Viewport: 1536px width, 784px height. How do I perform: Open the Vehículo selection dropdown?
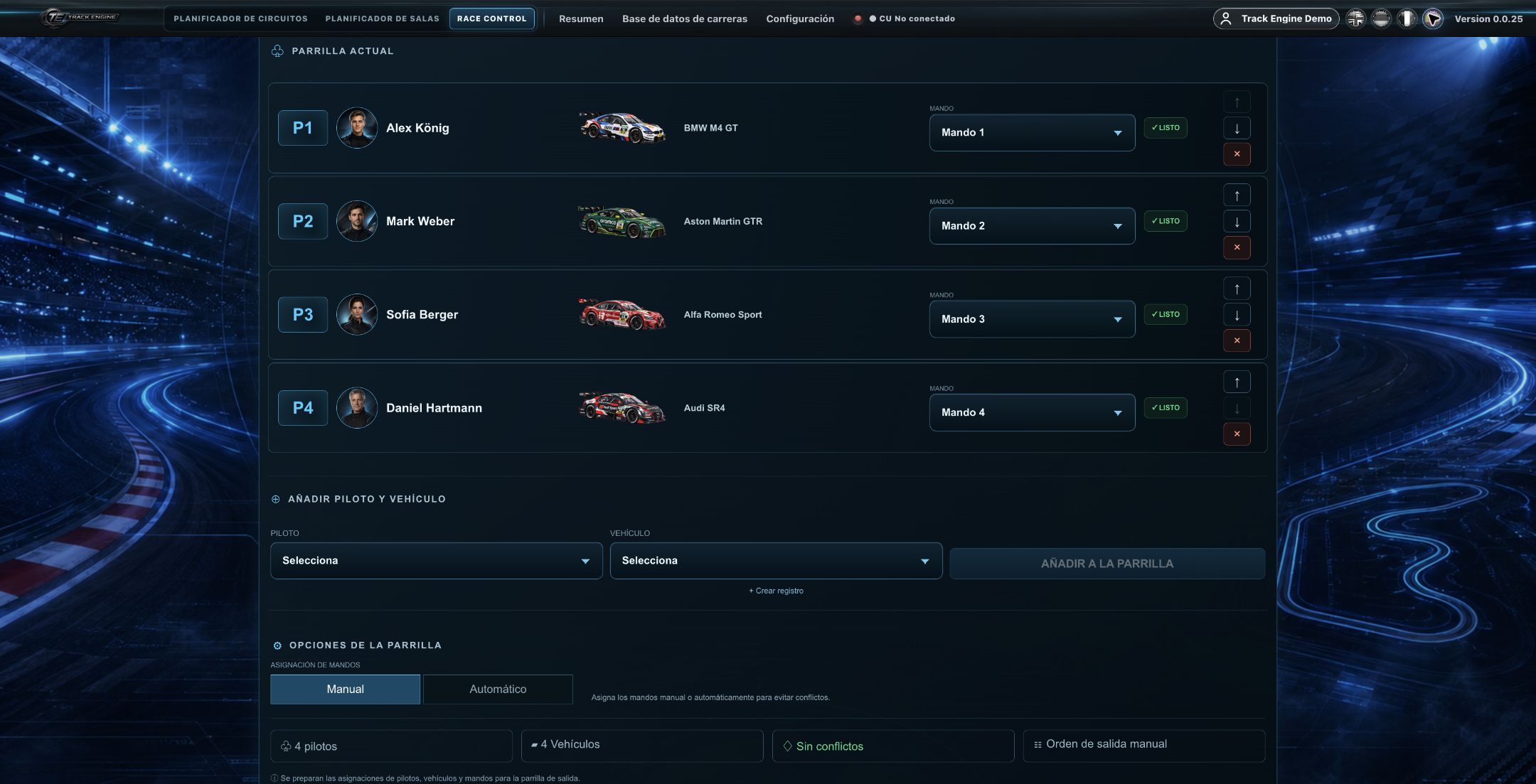[x=776, y=561]
